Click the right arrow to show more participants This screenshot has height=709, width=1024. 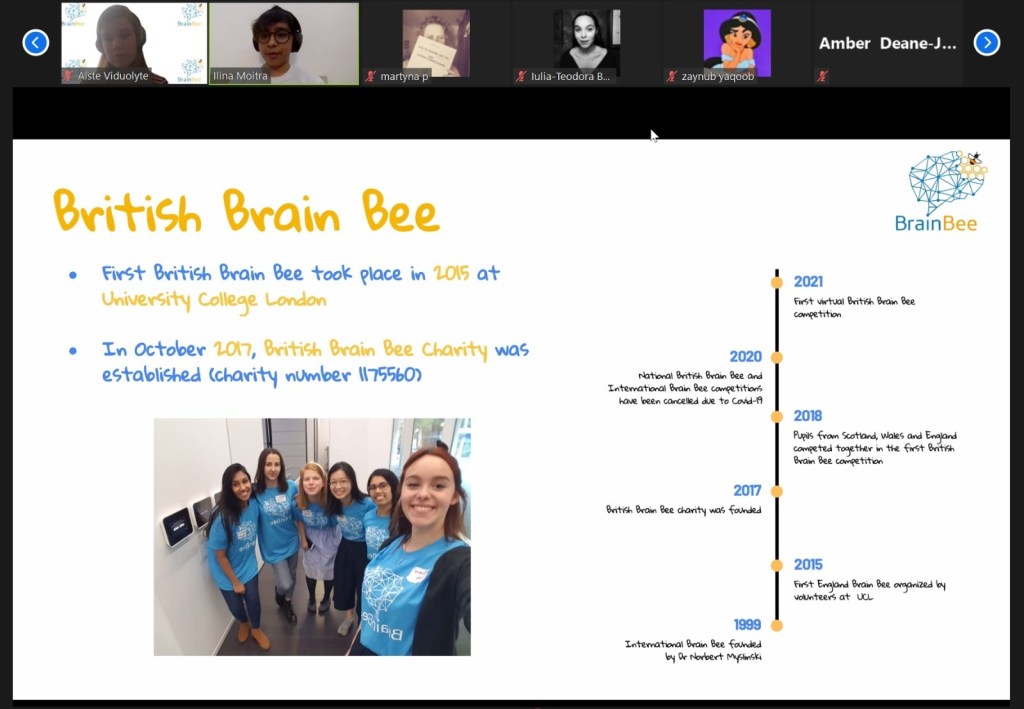coord(986,42)
